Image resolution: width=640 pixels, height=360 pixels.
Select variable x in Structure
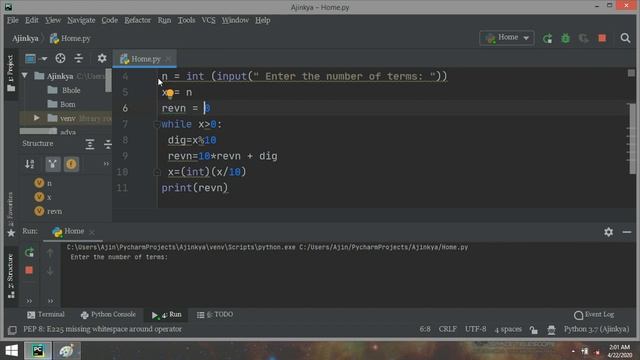(43, 197)
